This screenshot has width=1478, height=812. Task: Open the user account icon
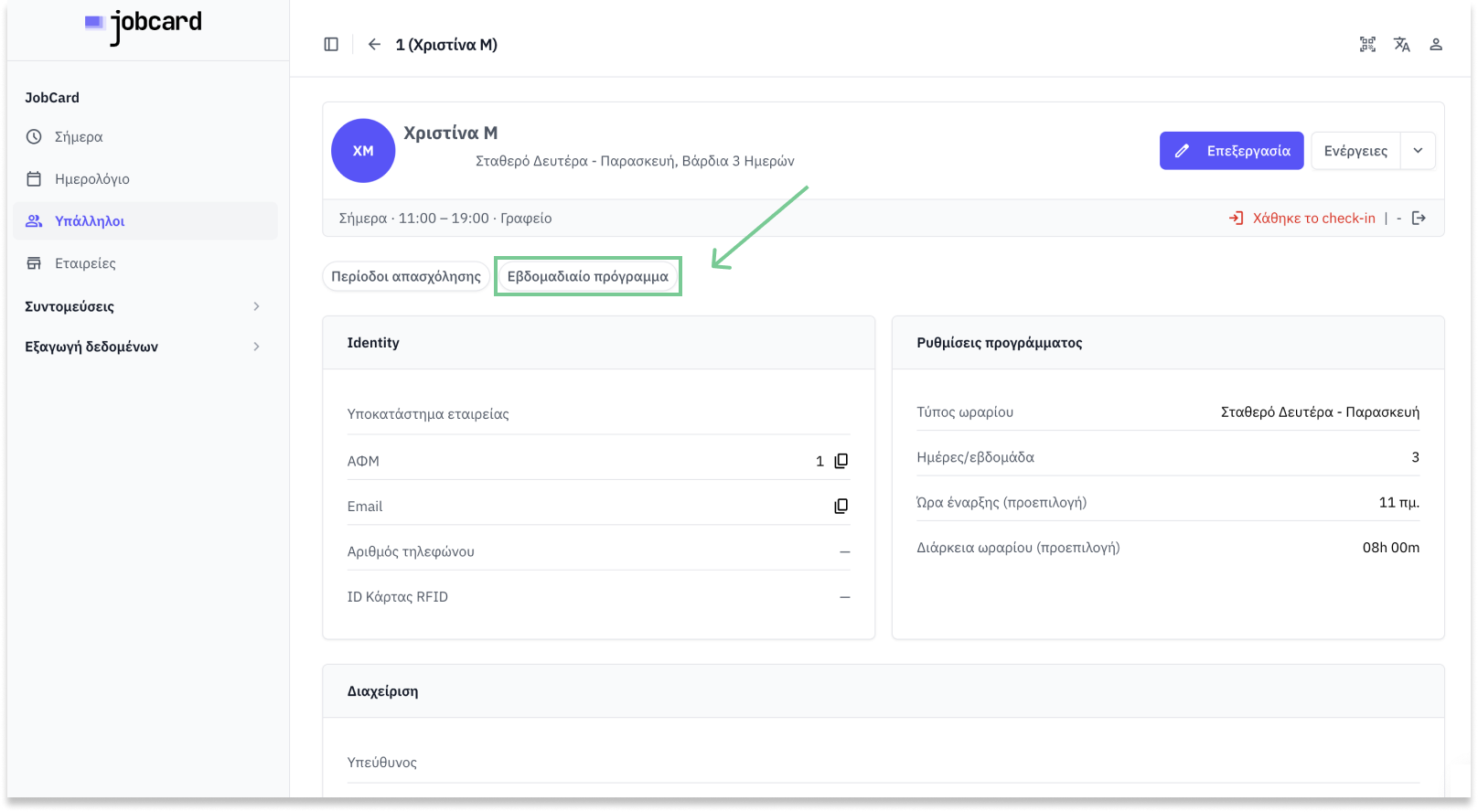[1436, 44]
